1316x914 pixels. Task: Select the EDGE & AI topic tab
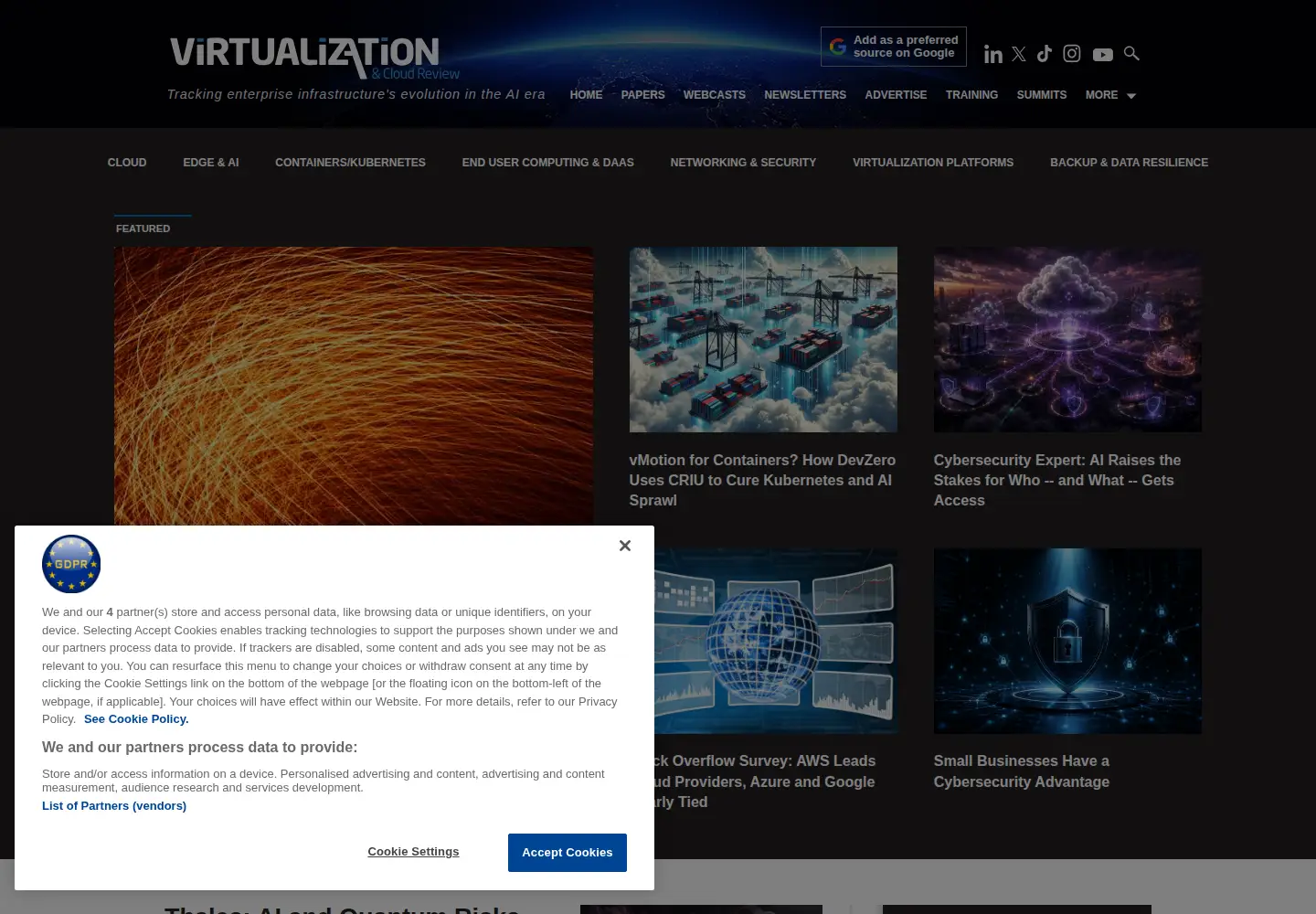(210, 163)
